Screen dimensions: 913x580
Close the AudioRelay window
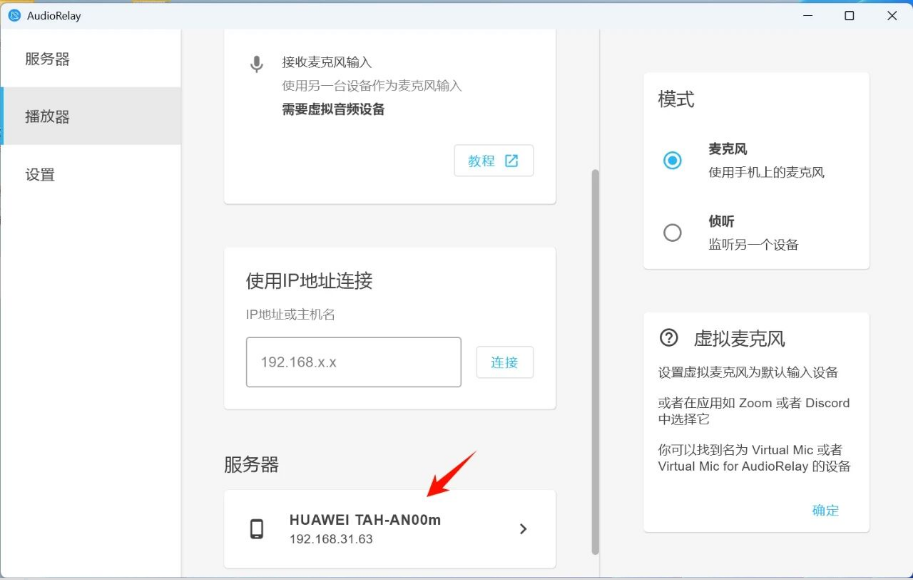(x=892, y=16)
